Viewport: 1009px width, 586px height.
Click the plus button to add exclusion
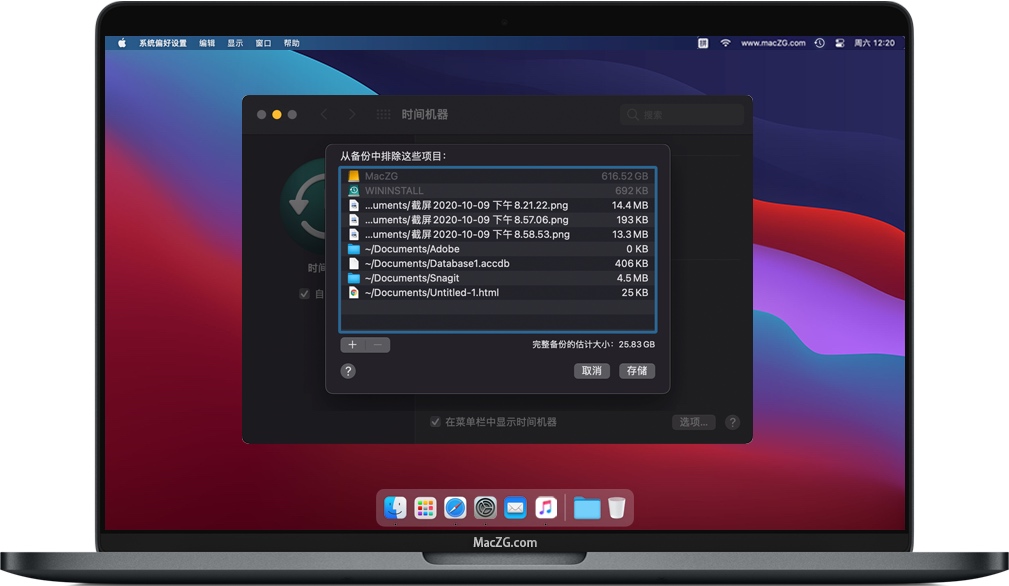[352, 345]
